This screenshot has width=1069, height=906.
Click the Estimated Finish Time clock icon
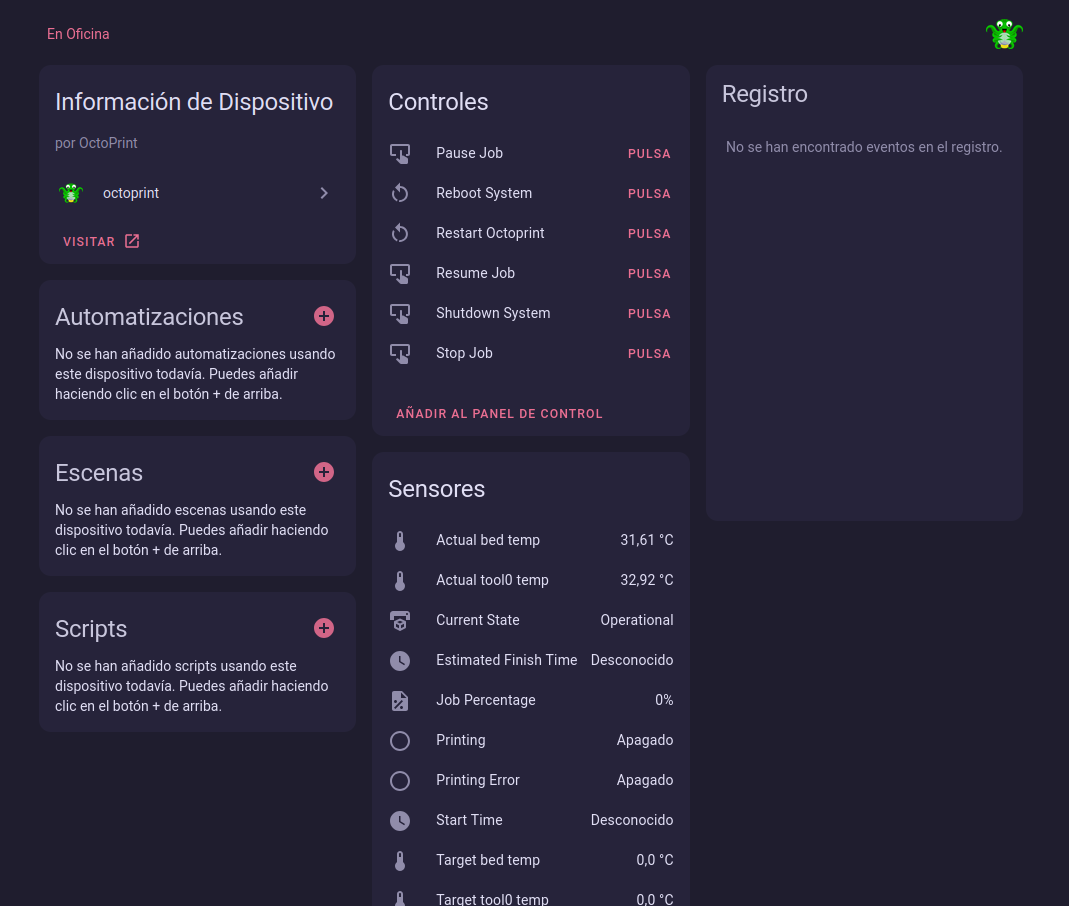[x=400, y=660]
